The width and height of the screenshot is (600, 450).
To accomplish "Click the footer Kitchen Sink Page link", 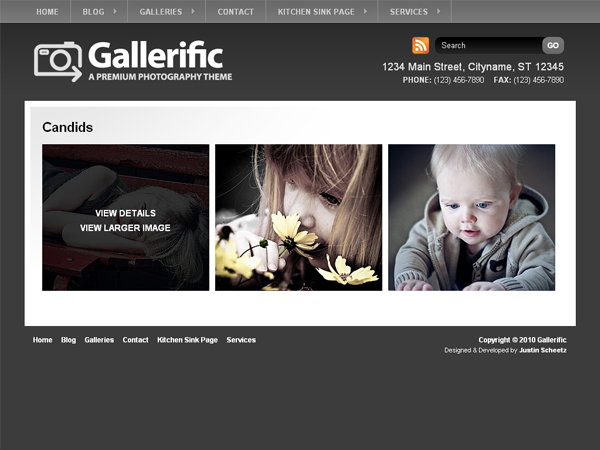I will coord(188,340).
